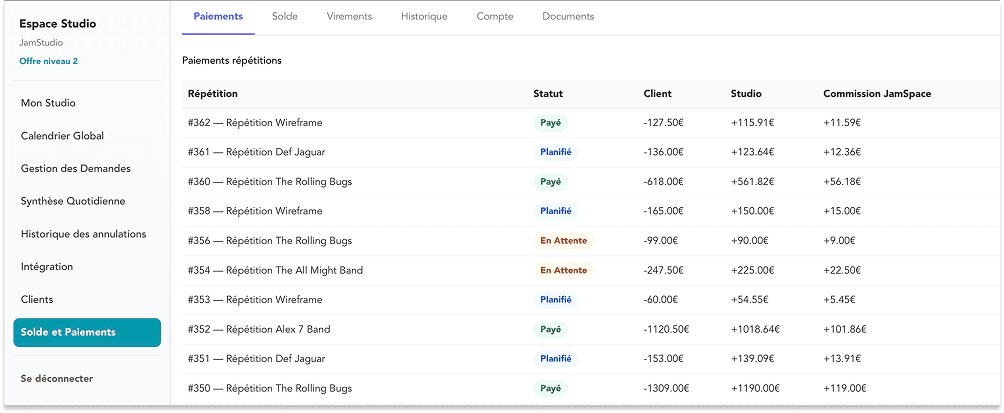Select the Compte tab
This screenshot has width=1004, height=413.
[495, 17]
